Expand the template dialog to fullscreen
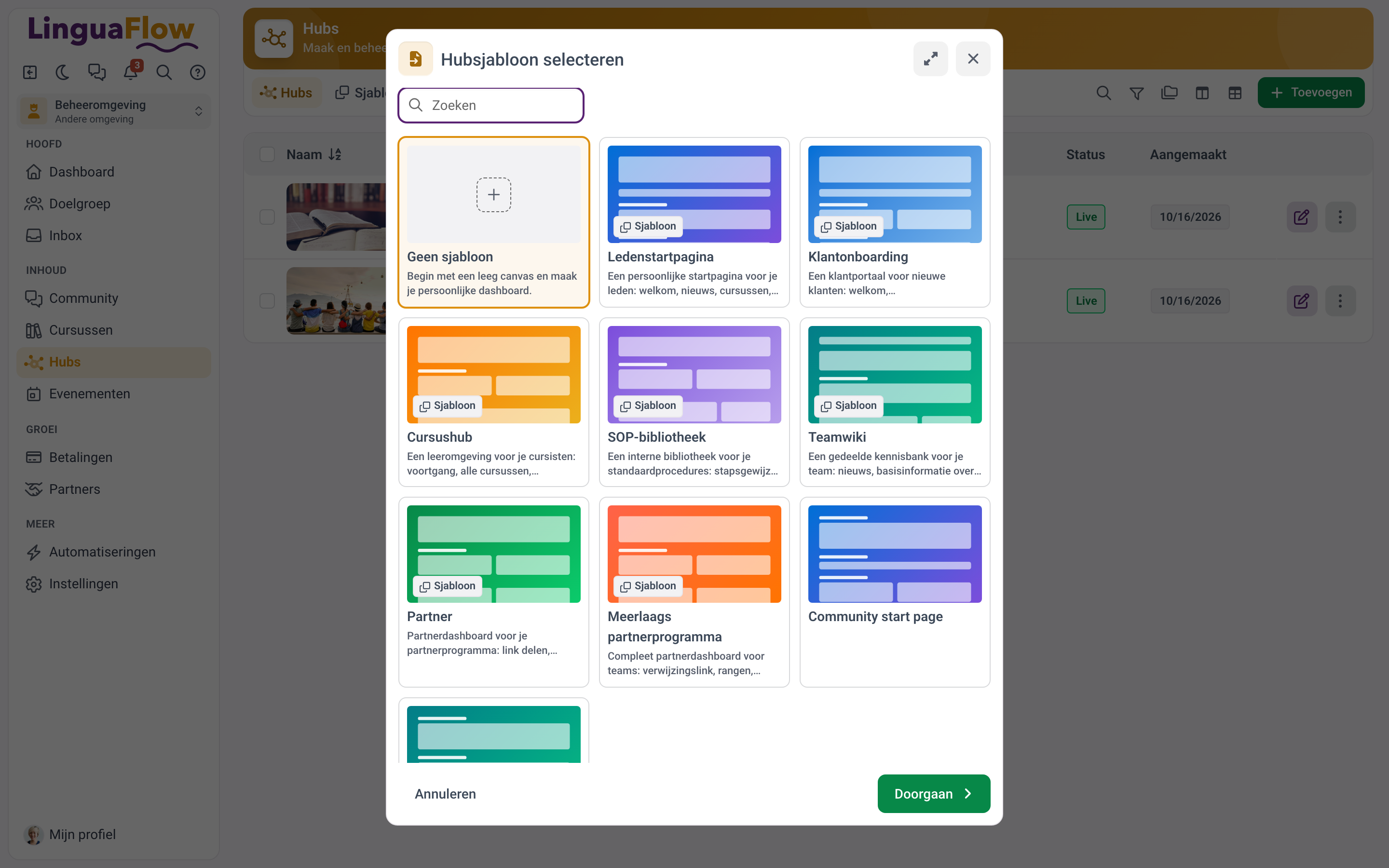 pyautogui.click(x=930, y=58)
